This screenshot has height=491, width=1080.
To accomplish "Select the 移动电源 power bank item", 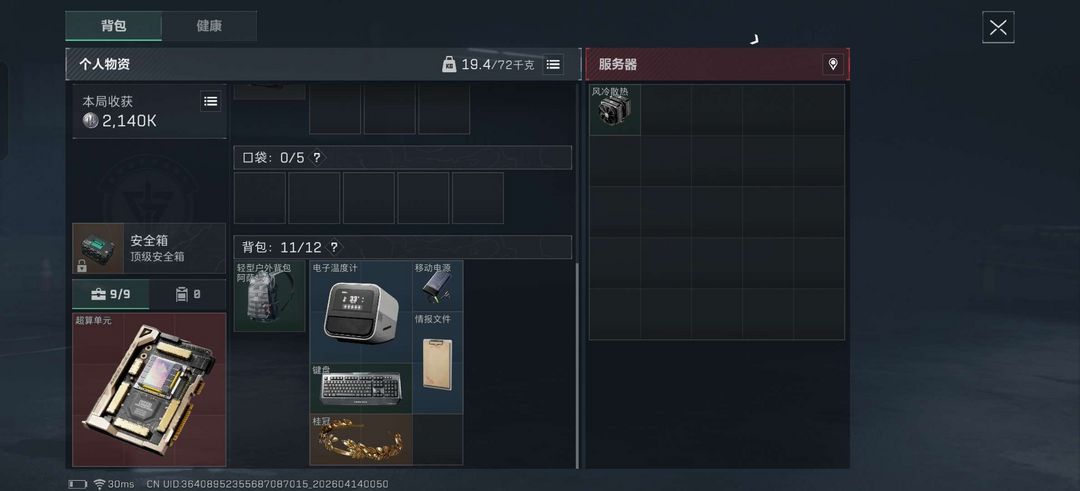I will point(437,286).
